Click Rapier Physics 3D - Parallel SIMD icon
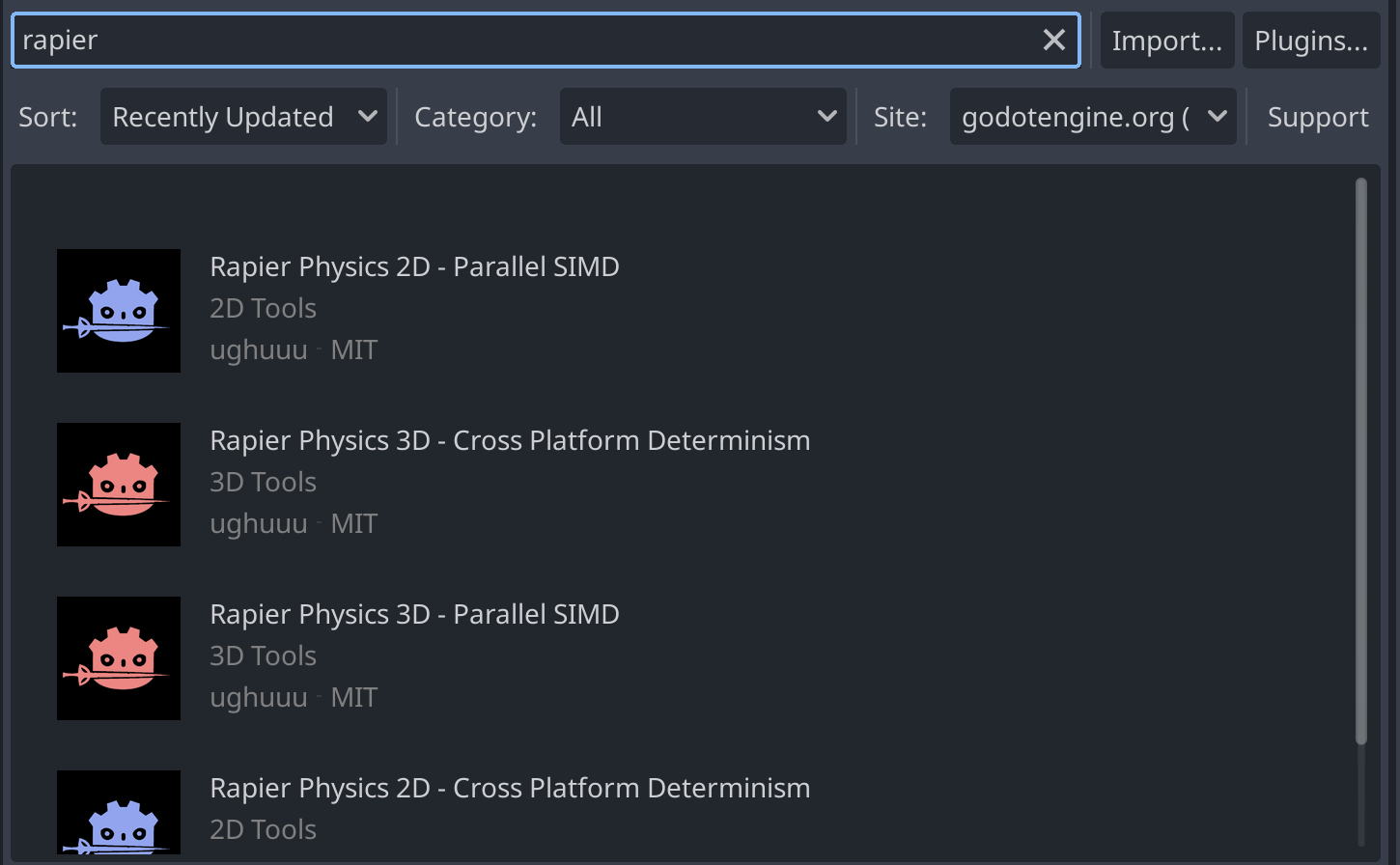 pos(119,658)
